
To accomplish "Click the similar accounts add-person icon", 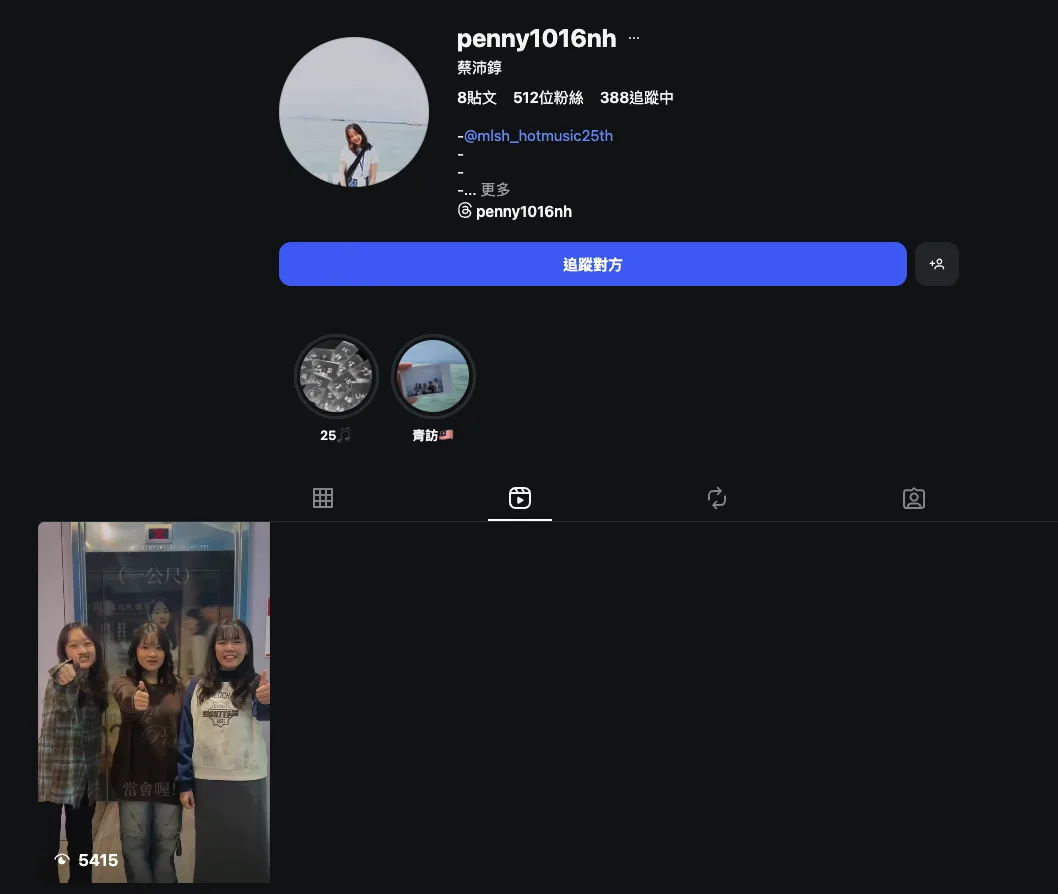I will (936, 264).
